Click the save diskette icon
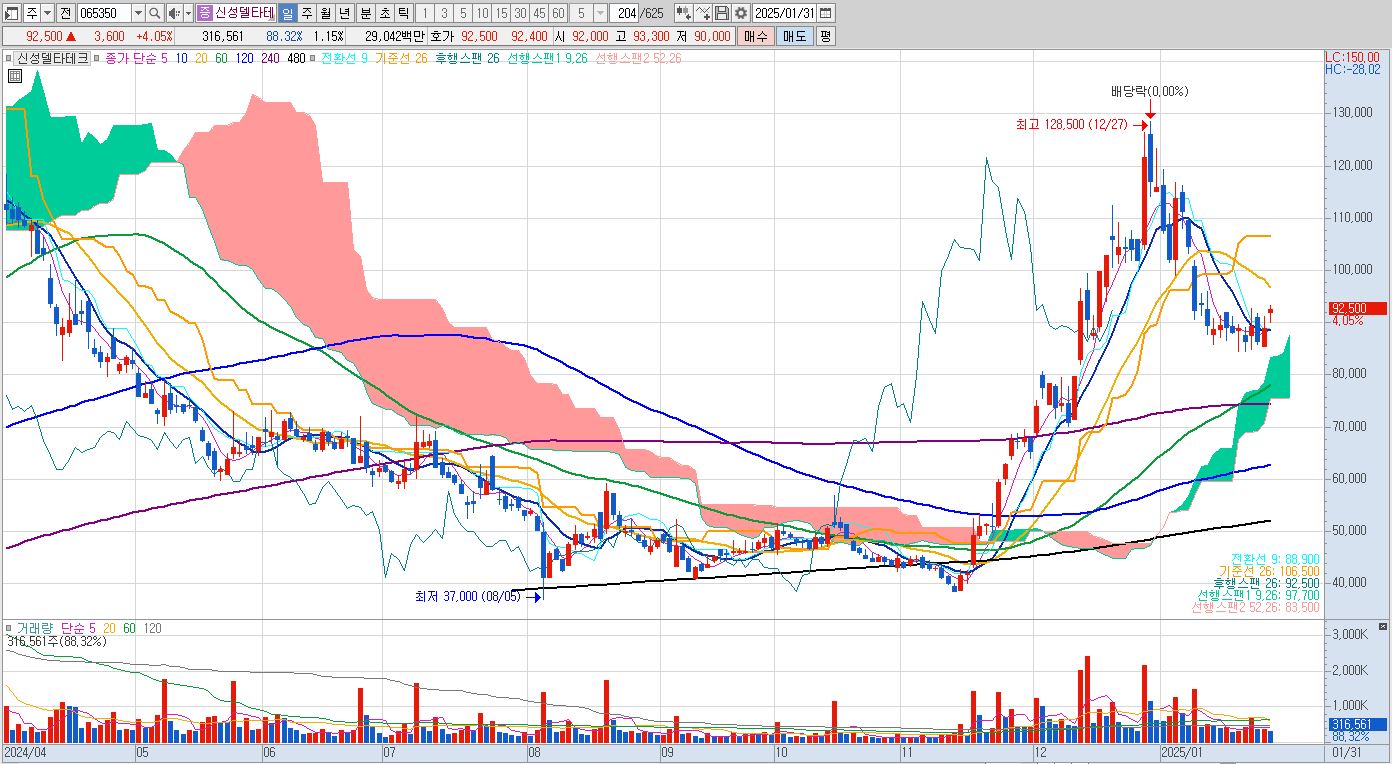 coord(721,13)
